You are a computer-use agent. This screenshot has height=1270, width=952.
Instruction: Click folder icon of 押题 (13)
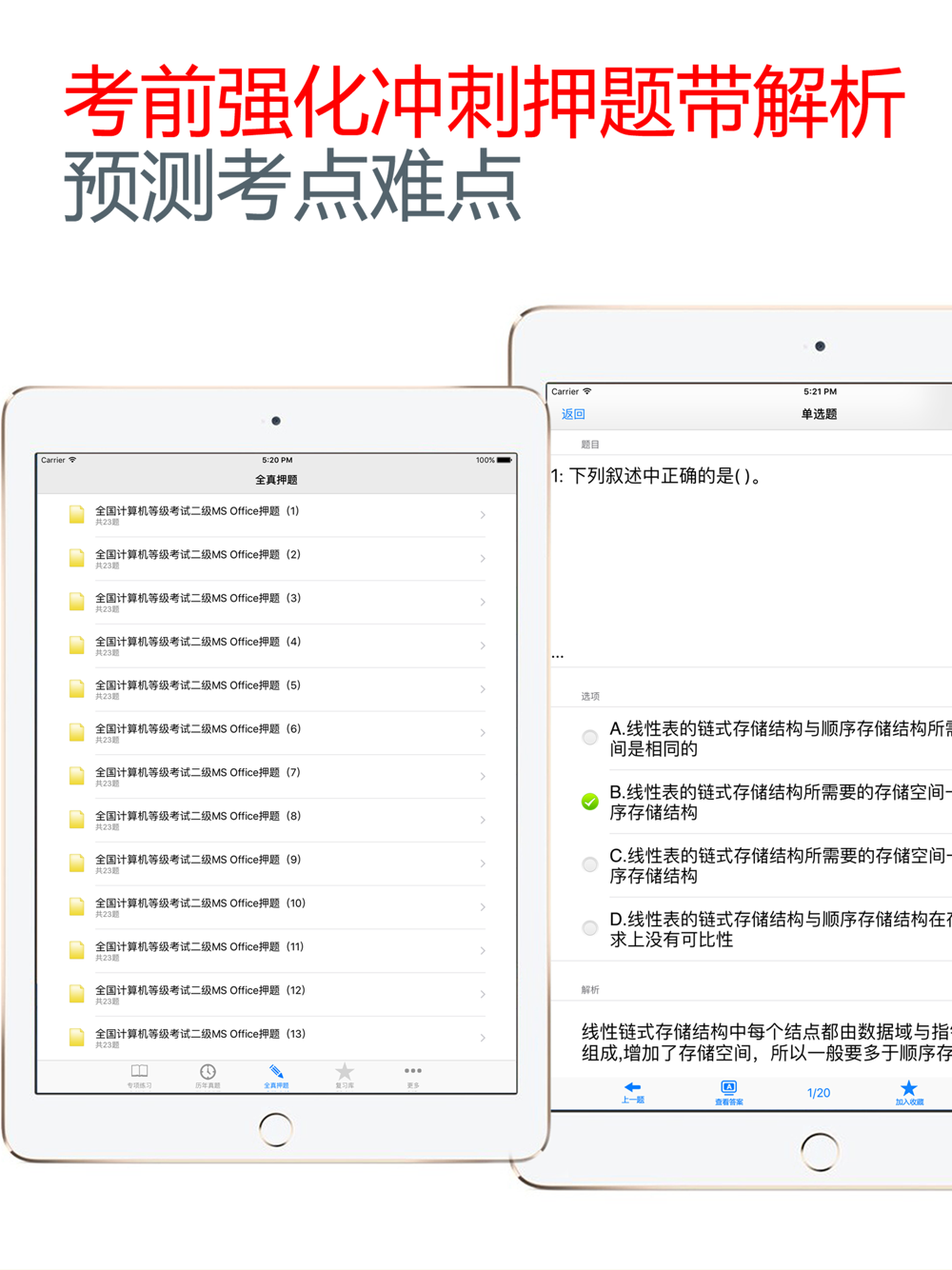click(77, 1038)
